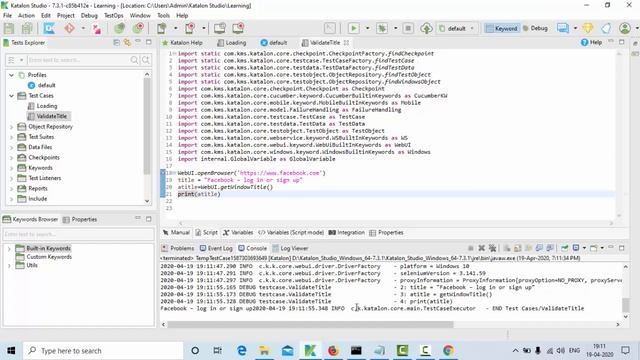Click the Windows Start button
Viewport: 640px width, 360px height.
coord(11,350)
